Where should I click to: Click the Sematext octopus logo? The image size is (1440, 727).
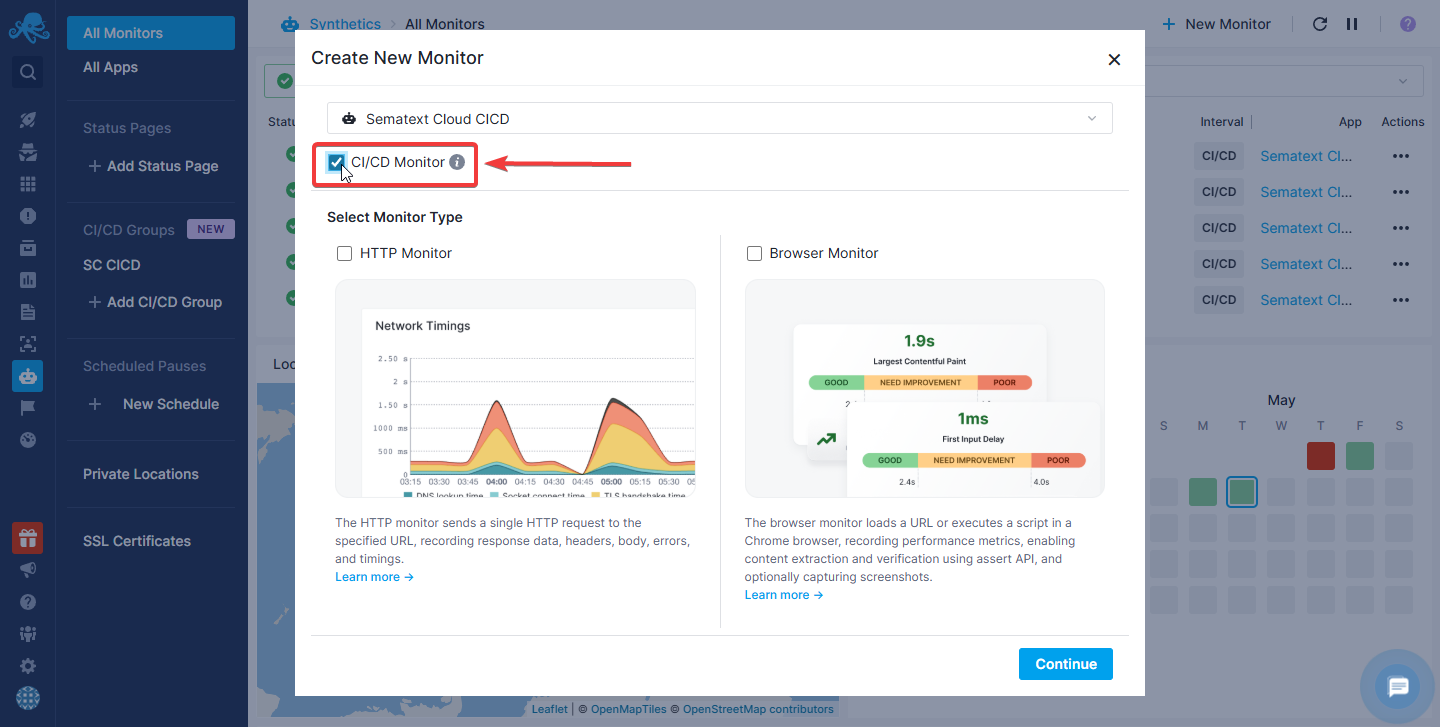(x=28, y=27)
